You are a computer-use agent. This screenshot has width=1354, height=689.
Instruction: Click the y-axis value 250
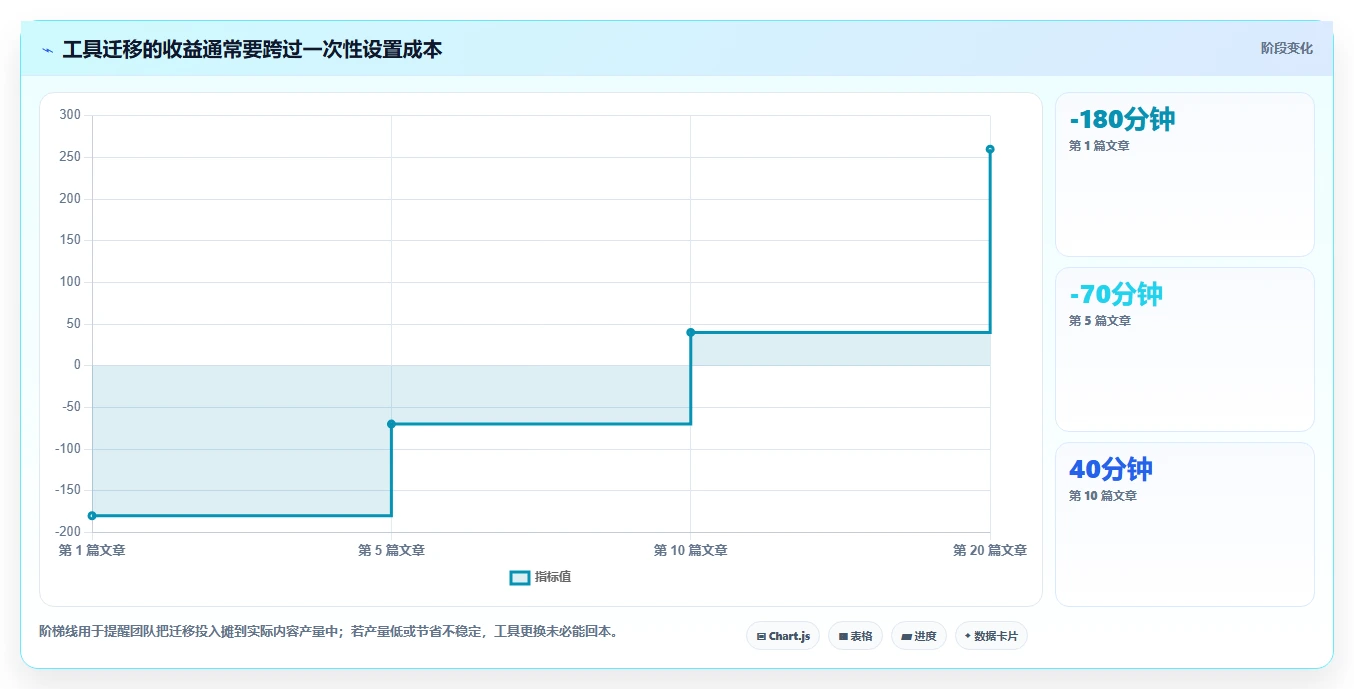point(70,157)
